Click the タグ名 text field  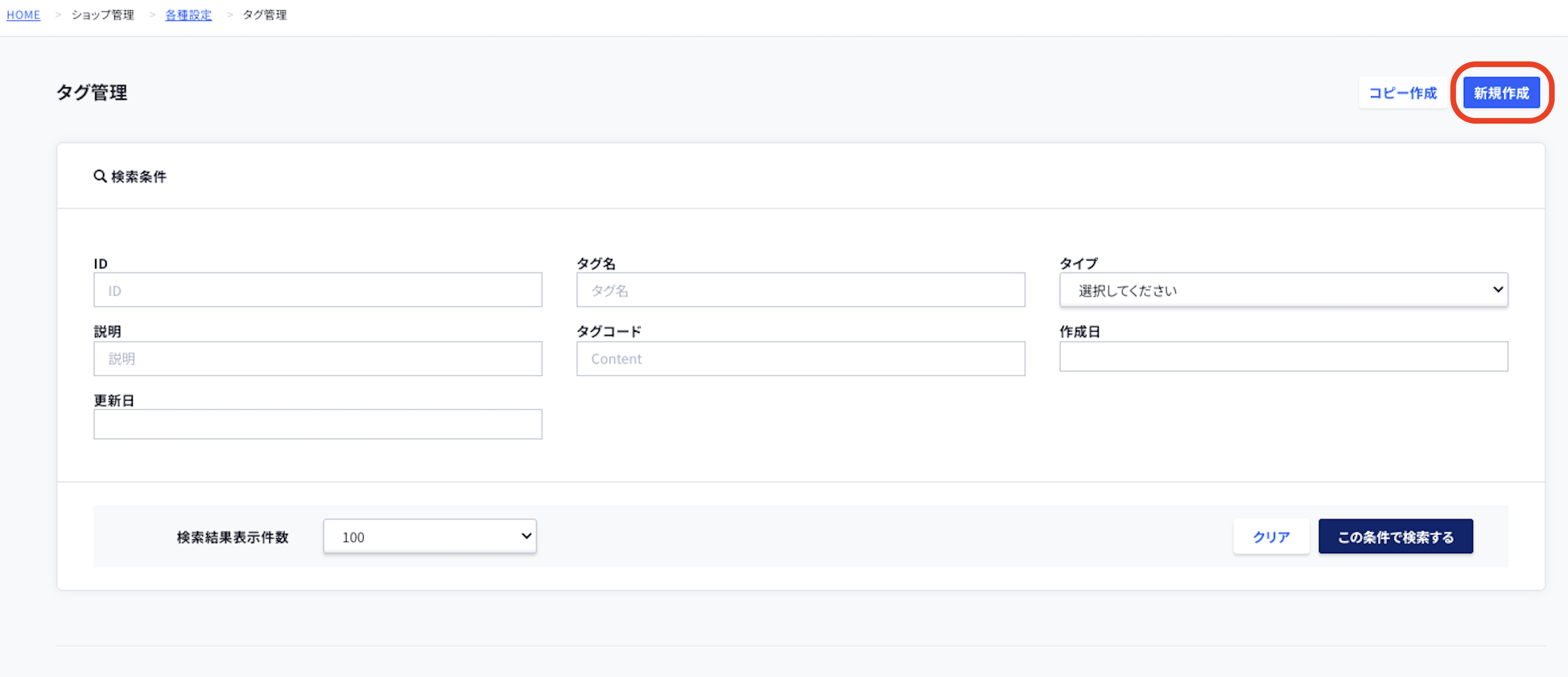tap(800, 290)
